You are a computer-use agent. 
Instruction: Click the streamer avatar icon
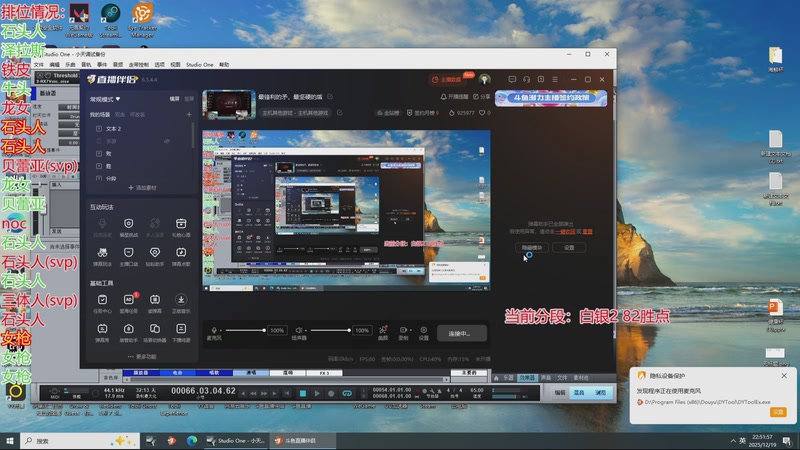point(484,80)
